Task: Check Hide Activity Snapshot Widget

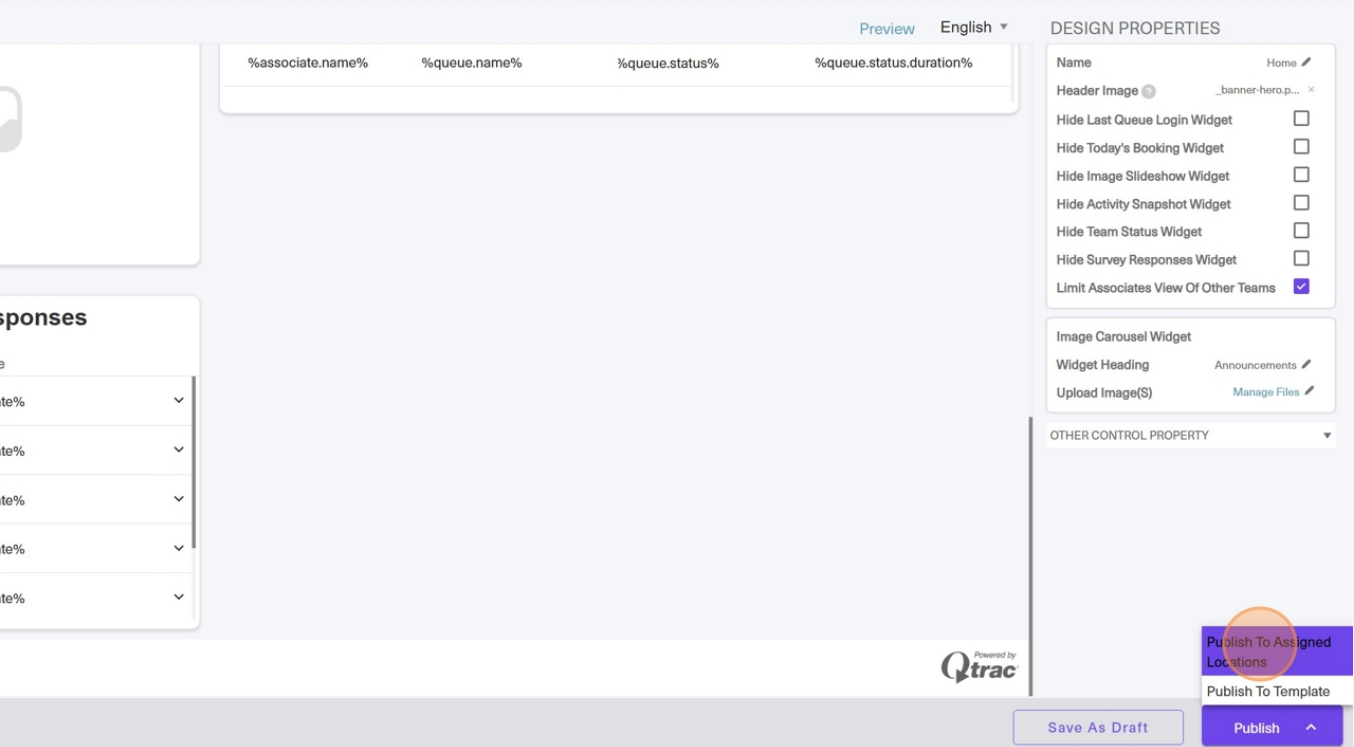Action: 1301,202
